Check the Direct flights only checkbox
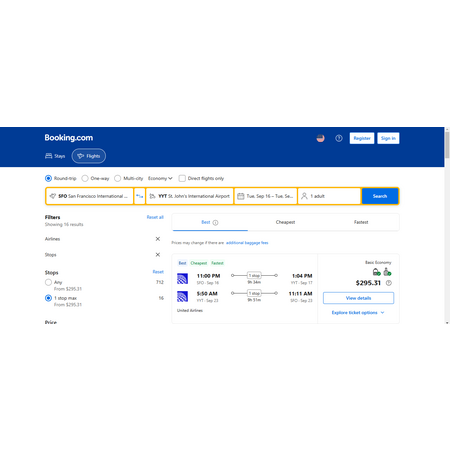 pyautogui.click(x=182, y=178)
